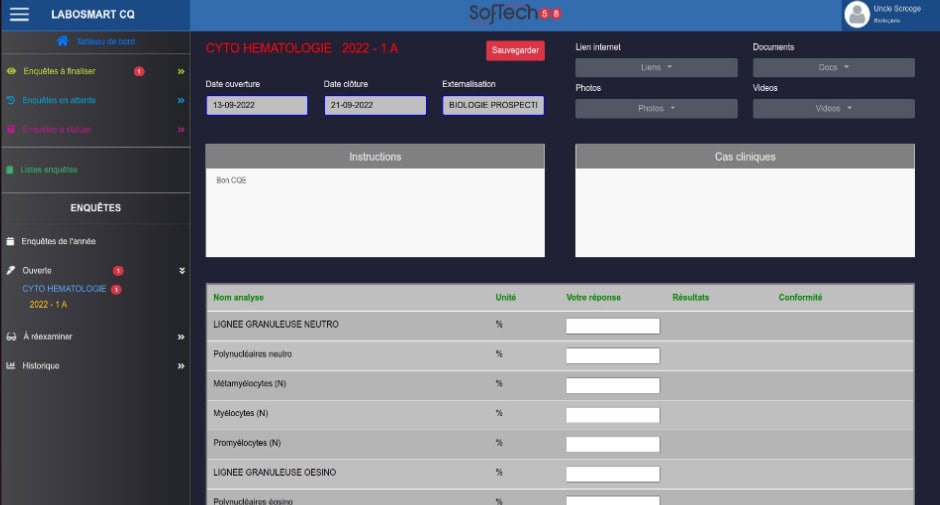The image size is (940, 505).
Task: Click the Bon CQE instruction text
Action: coord(231,180)
